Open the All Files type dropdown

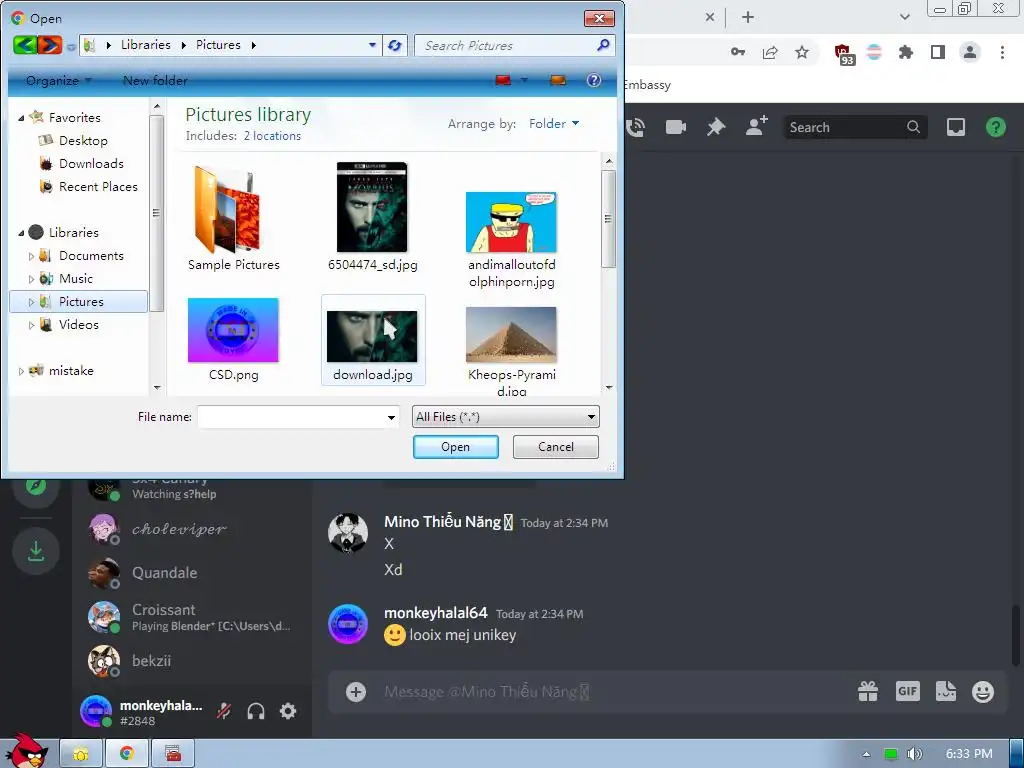coord(505,417)
